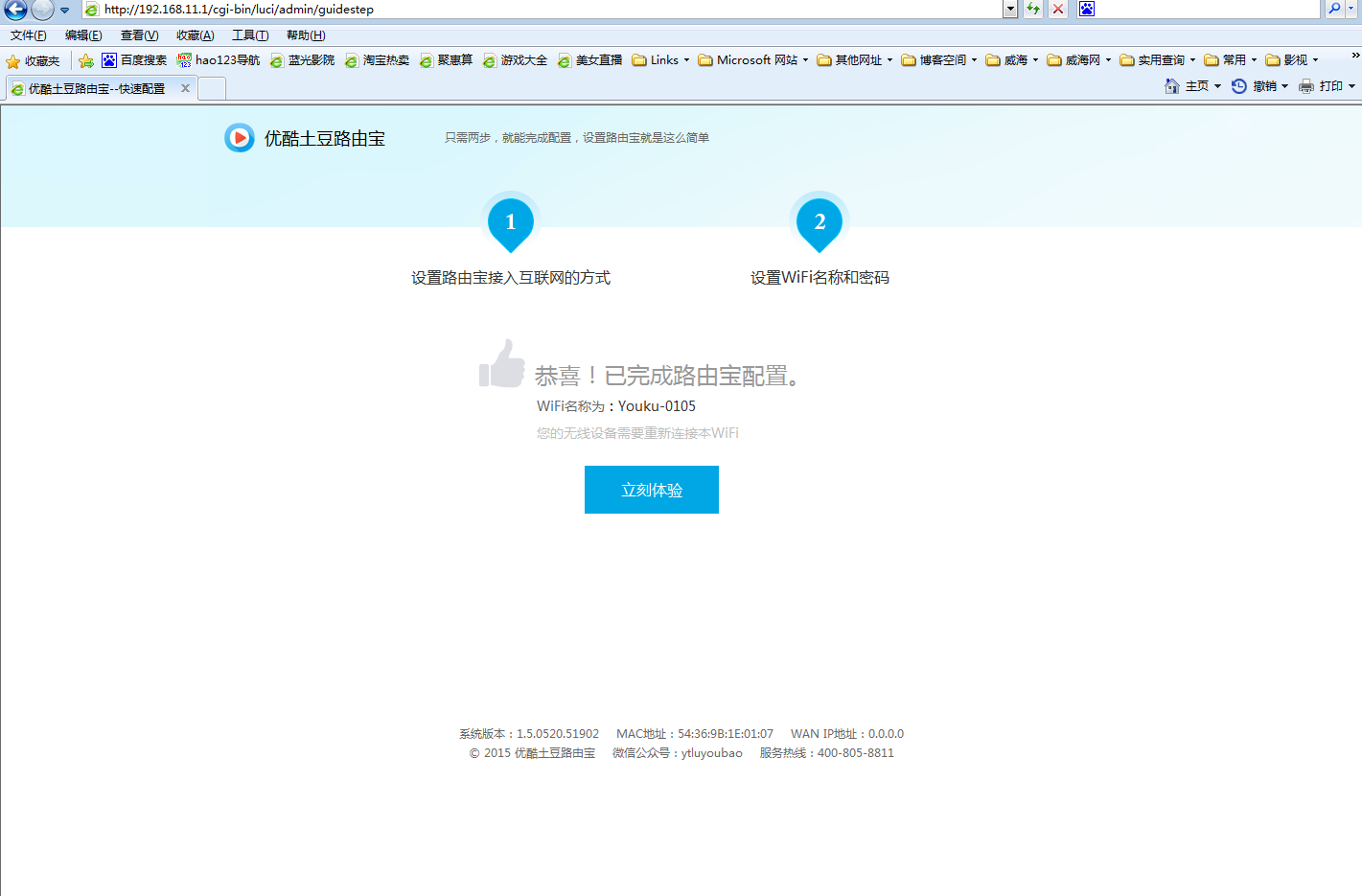The height and width of the screenshot is (896, 1362).
Task: Click the step 2 pin marker
Action: [820, 223]
